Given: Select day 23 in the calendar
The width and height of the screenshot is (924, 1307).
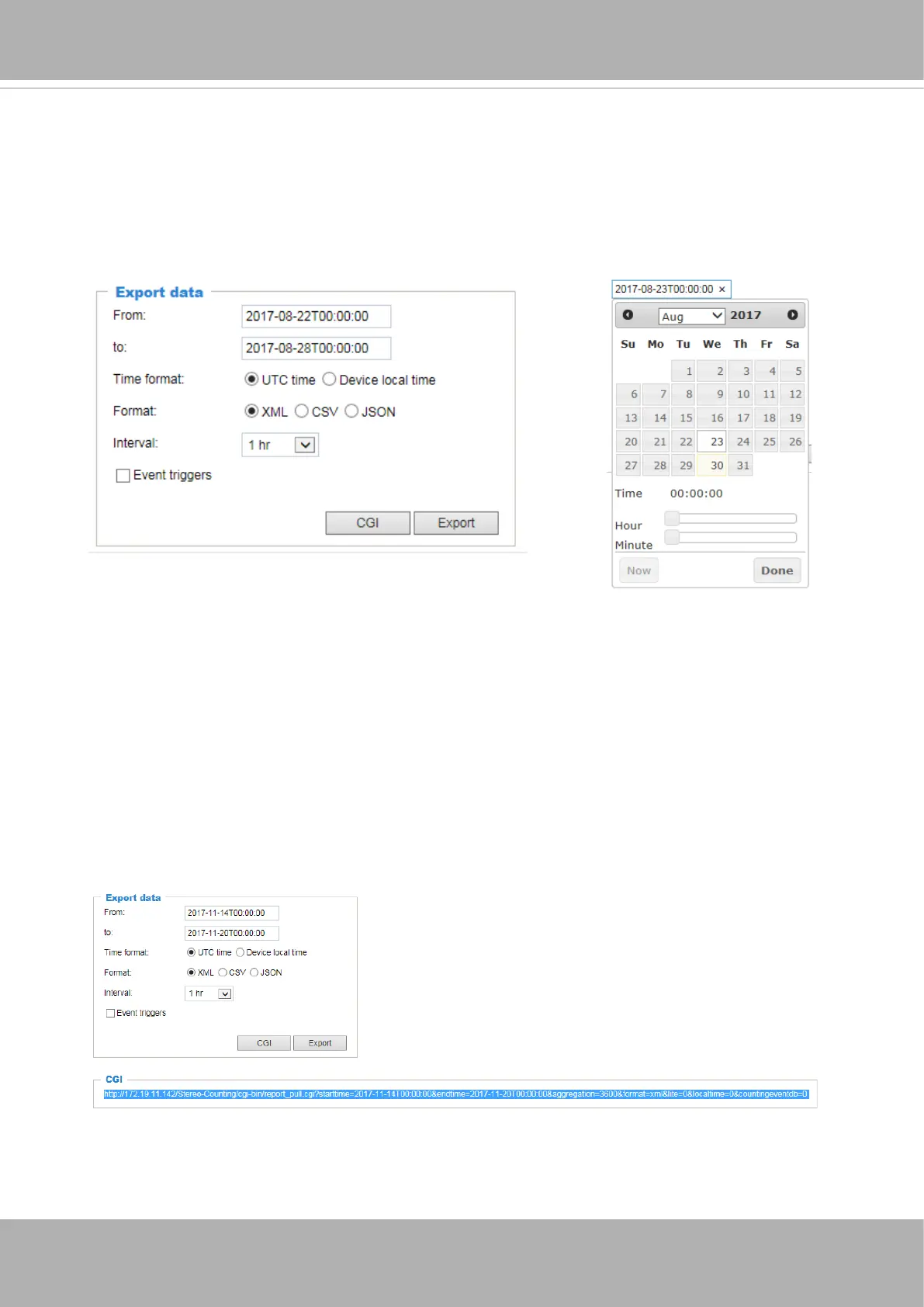Looking at the screenshot, I should pos(711,442).
